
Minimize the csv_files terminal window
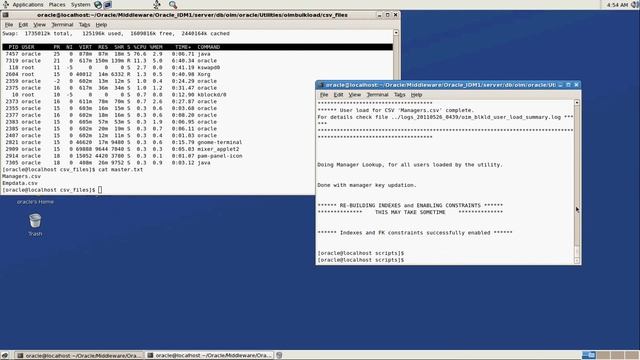click(x=380, y=15)
